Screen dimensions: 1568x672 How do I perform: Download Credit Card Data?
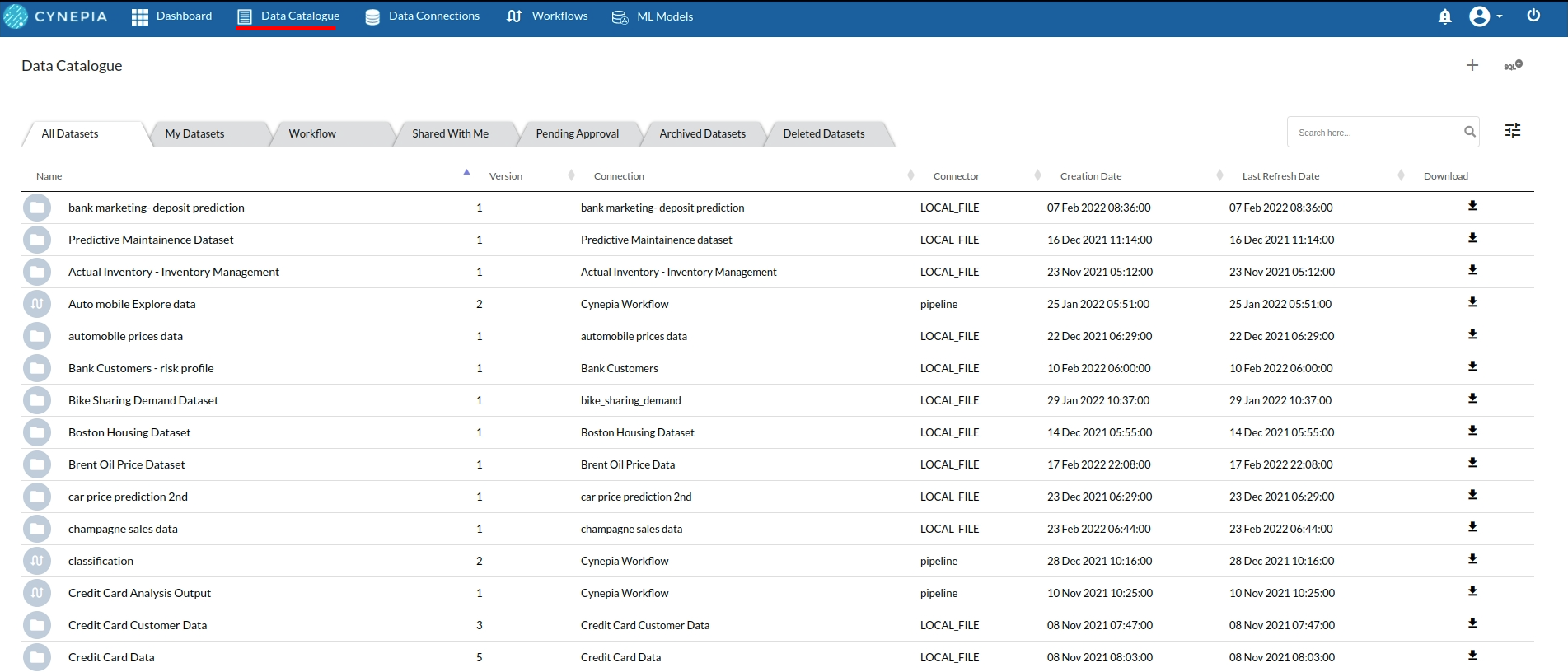[1472, 656]
